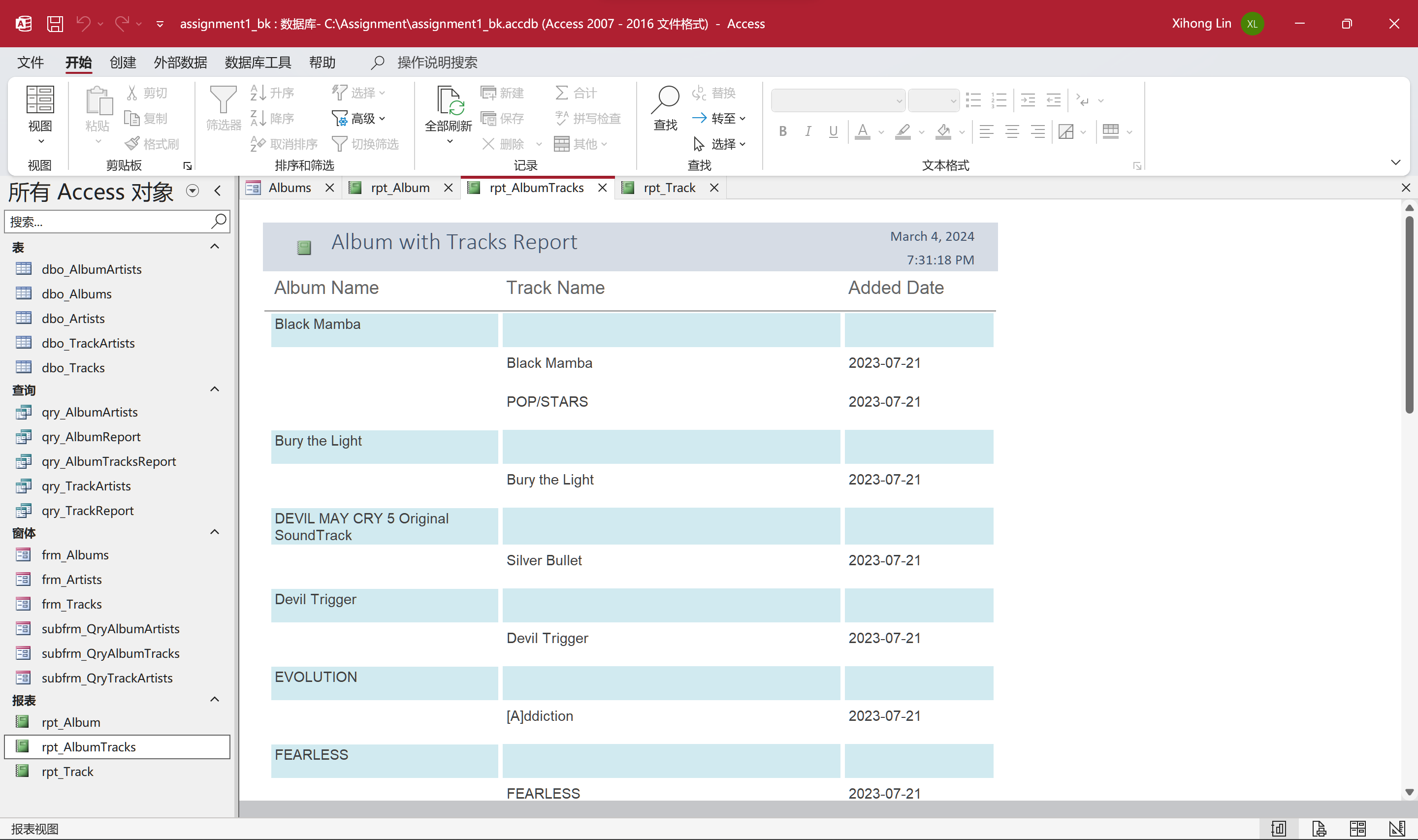Screen dimensions: 1418x840
Task: Open the 创建 Create ribbon tab
Action: point(123,62)
